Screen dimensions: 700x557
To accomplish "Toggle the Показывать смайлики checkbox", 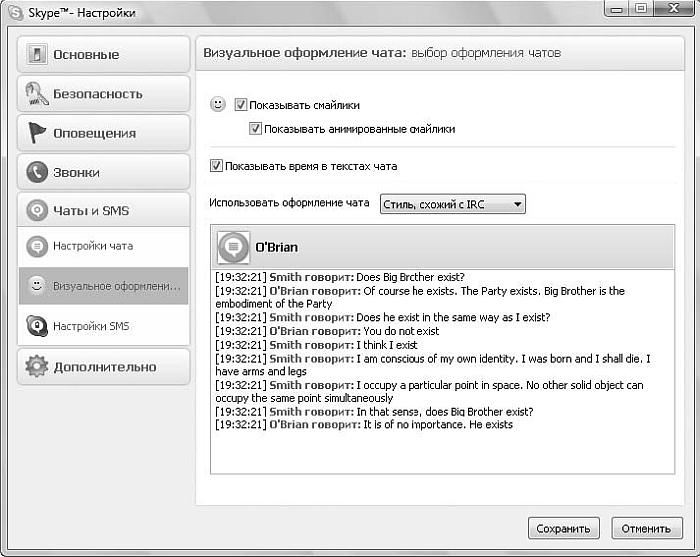I will click(x=241, y=104).
